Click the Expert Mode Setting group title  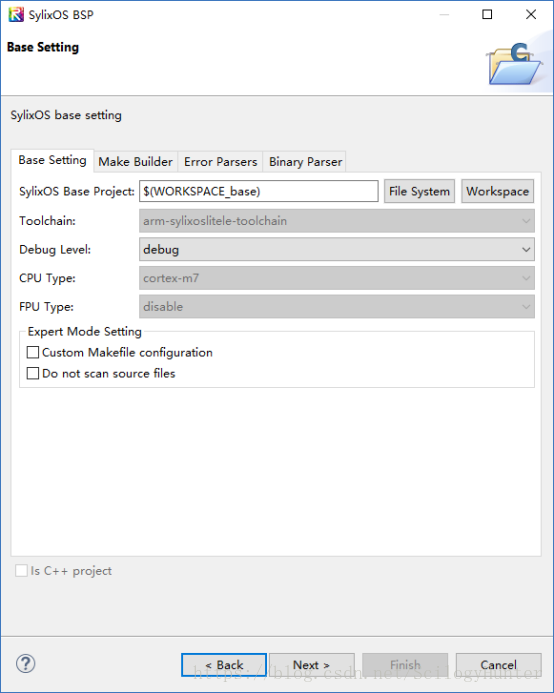(x=84, y=331)
